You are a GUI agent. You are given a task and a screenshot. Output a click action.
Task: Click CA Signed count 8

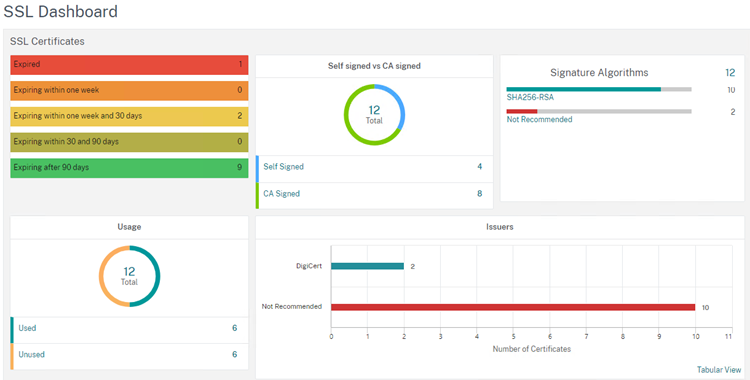[x=479, y=193]
